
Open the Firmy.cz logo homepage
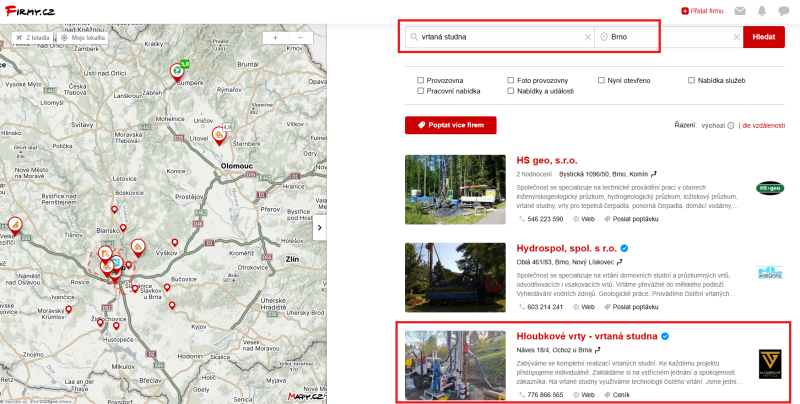point(30,11)
